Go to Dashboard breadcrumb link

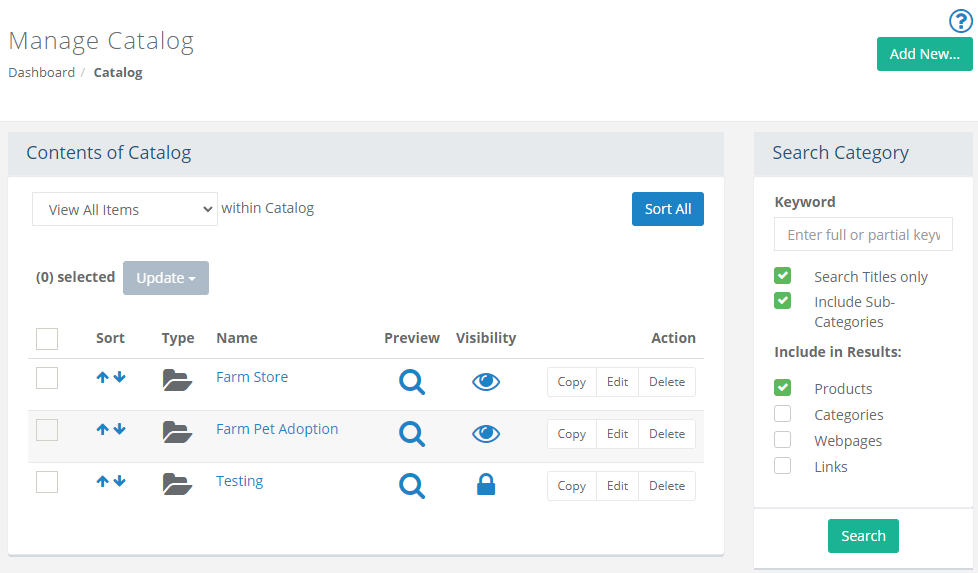41,72
